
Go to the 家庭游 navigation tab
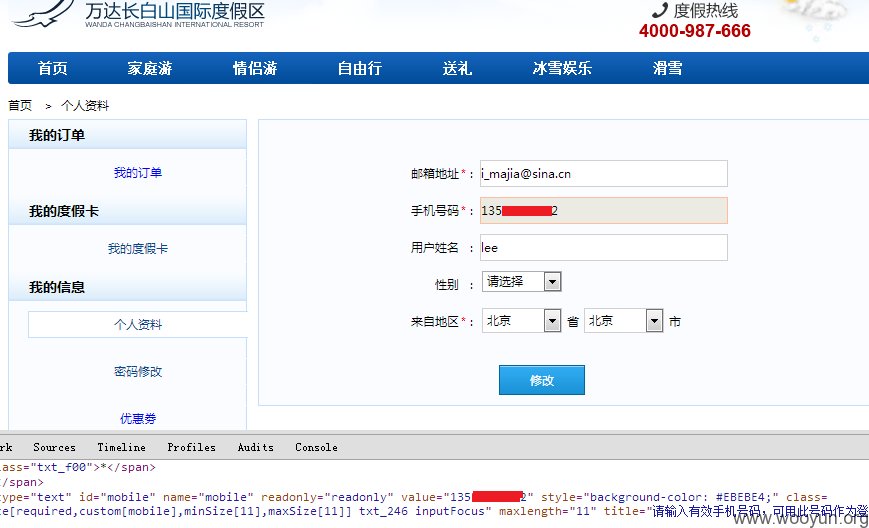click(150, 68)
